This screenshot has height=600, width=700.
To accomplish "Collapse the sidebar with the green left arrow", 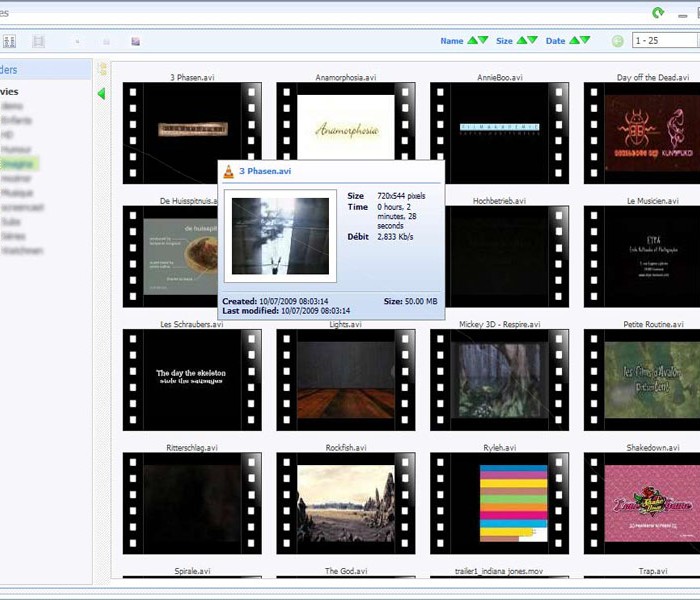I will [101, 94].
